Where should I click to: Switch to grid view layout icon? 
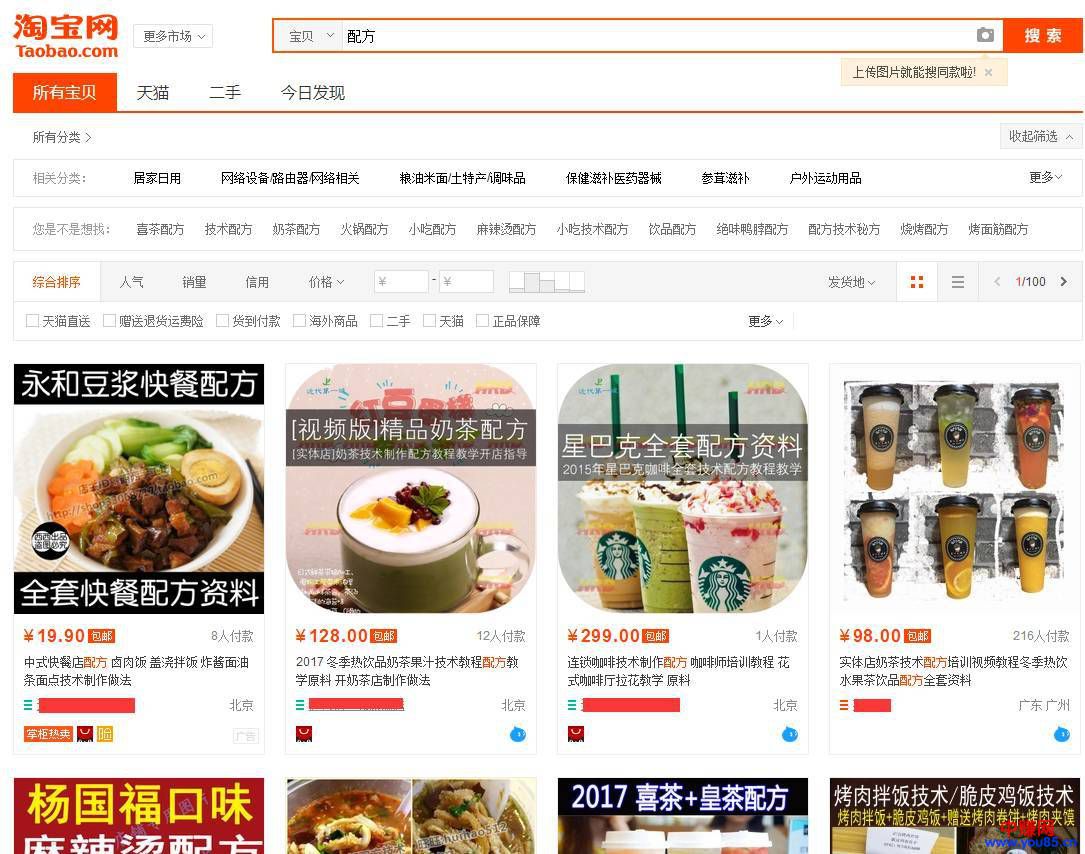pos(916,282)
